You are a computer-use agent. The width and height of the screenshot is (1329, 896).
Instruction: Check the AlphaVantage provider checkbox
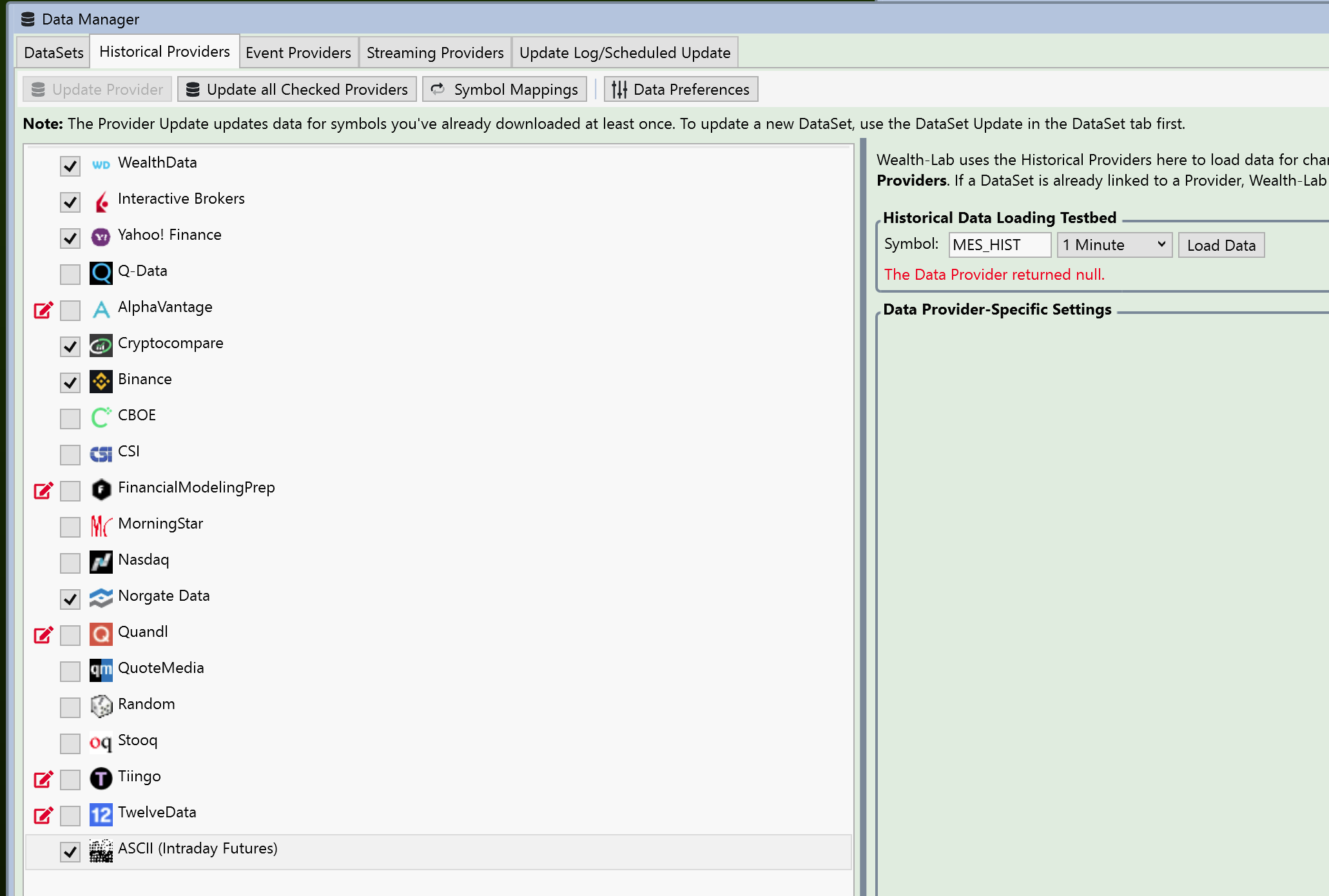70,310
